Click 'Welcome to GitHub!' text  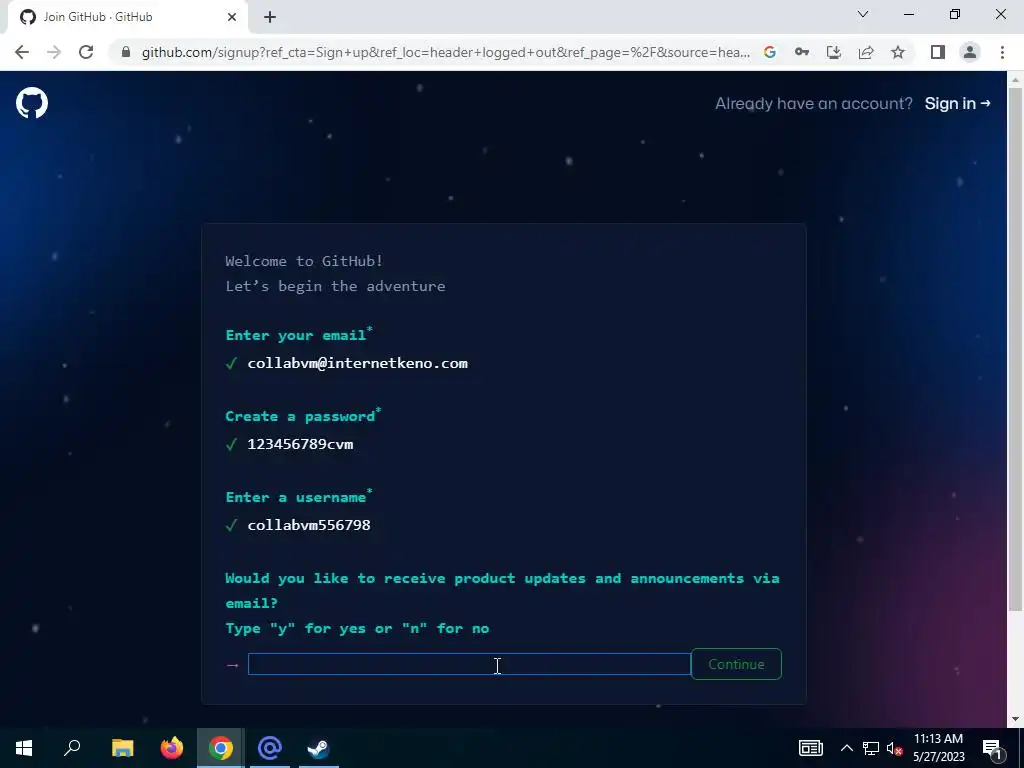coord(304,261)
